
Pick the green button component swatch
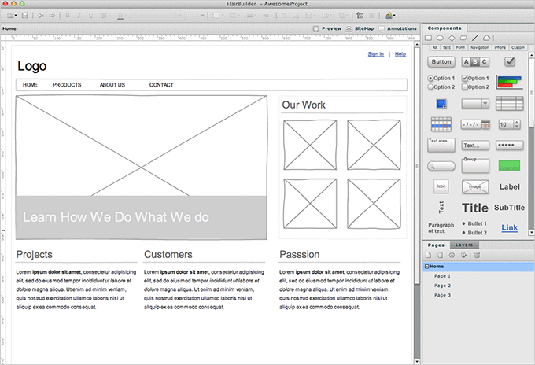[509, 166]
